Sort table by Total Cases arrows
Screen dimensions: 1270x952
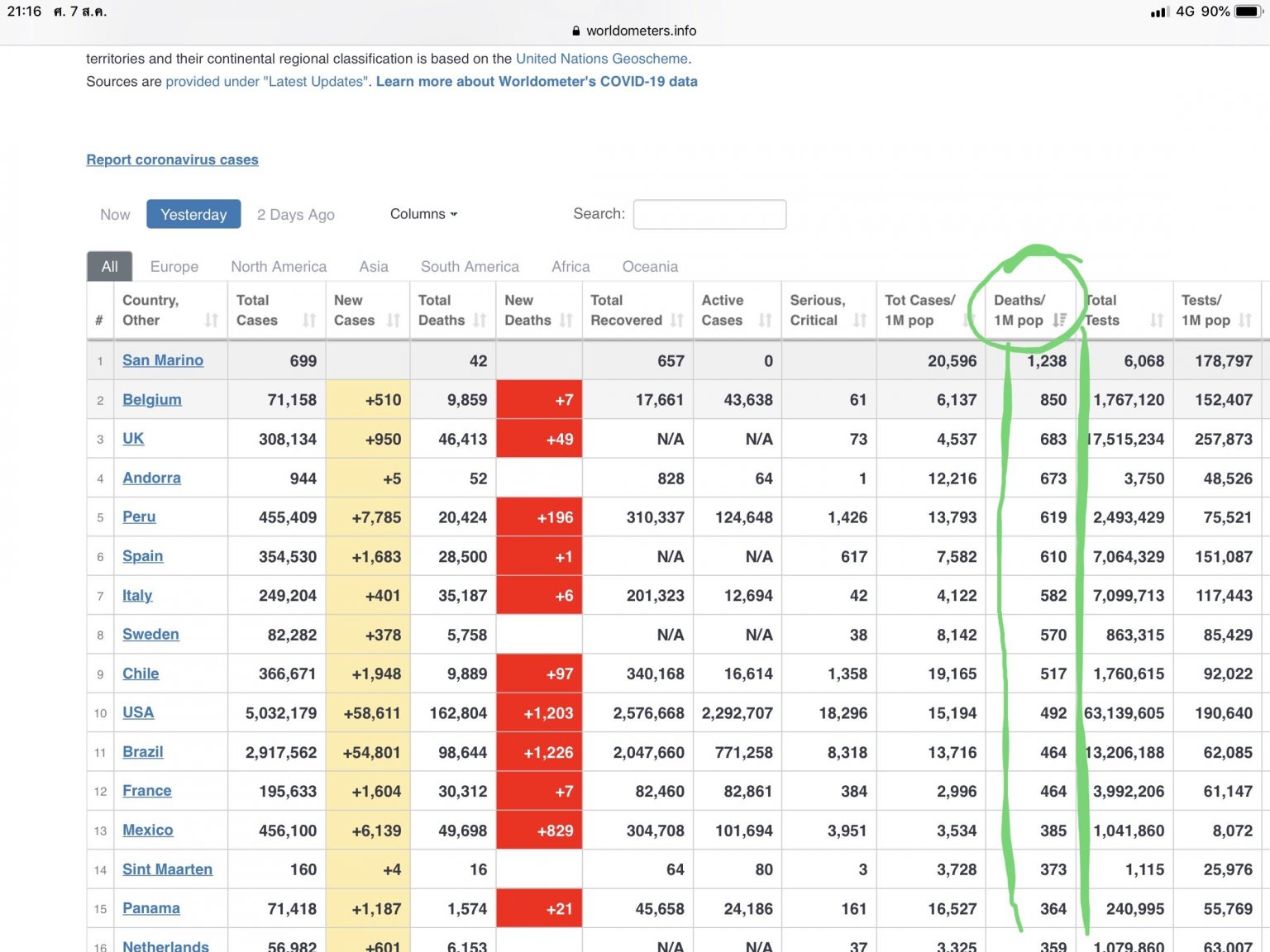(x=309, y=321)
